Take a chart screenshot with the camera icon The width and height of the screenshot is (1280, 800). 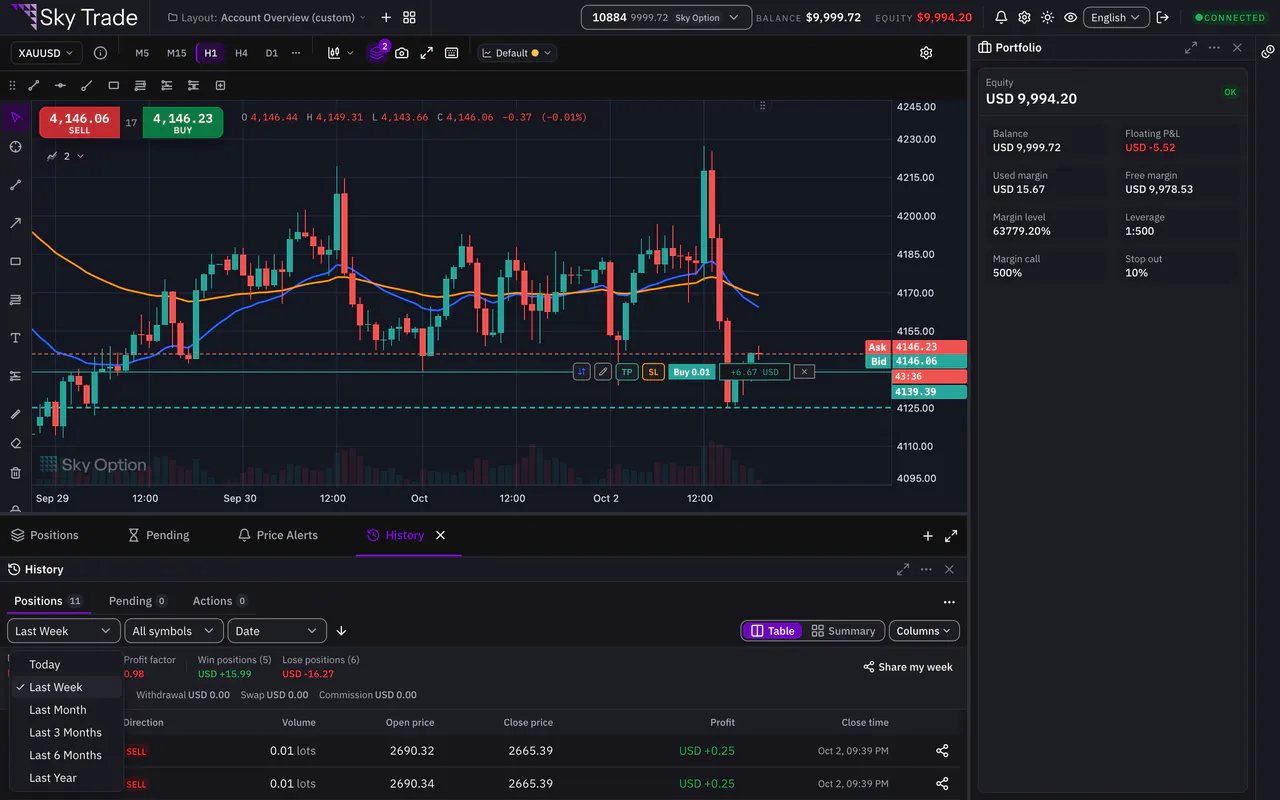point(402,53)
